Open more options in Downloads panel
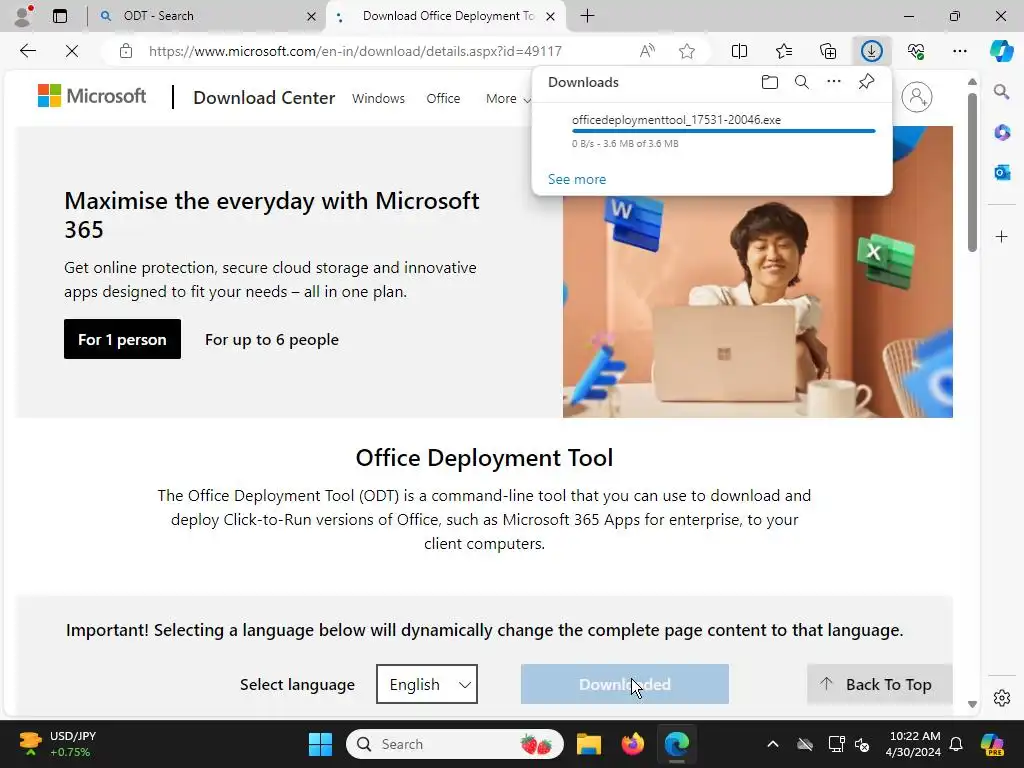Viewport: 1024px width, 768px height. pos(833,82)
